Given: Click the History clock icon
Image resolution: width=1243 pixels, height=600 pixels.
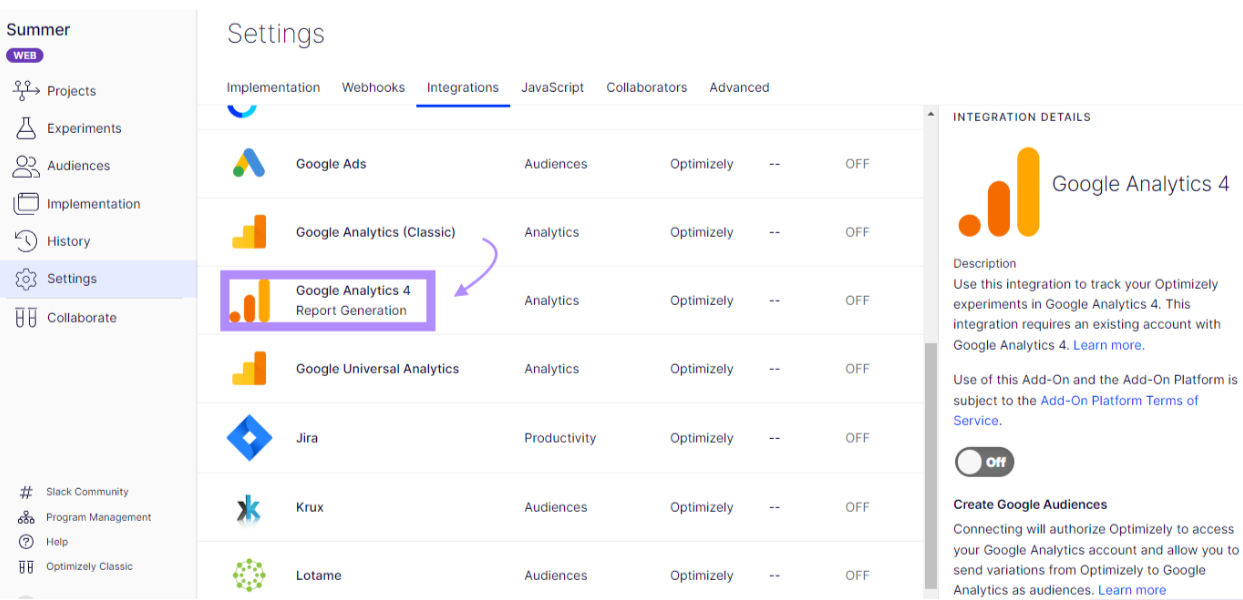Looking at the screenshot, I should 26,241.
